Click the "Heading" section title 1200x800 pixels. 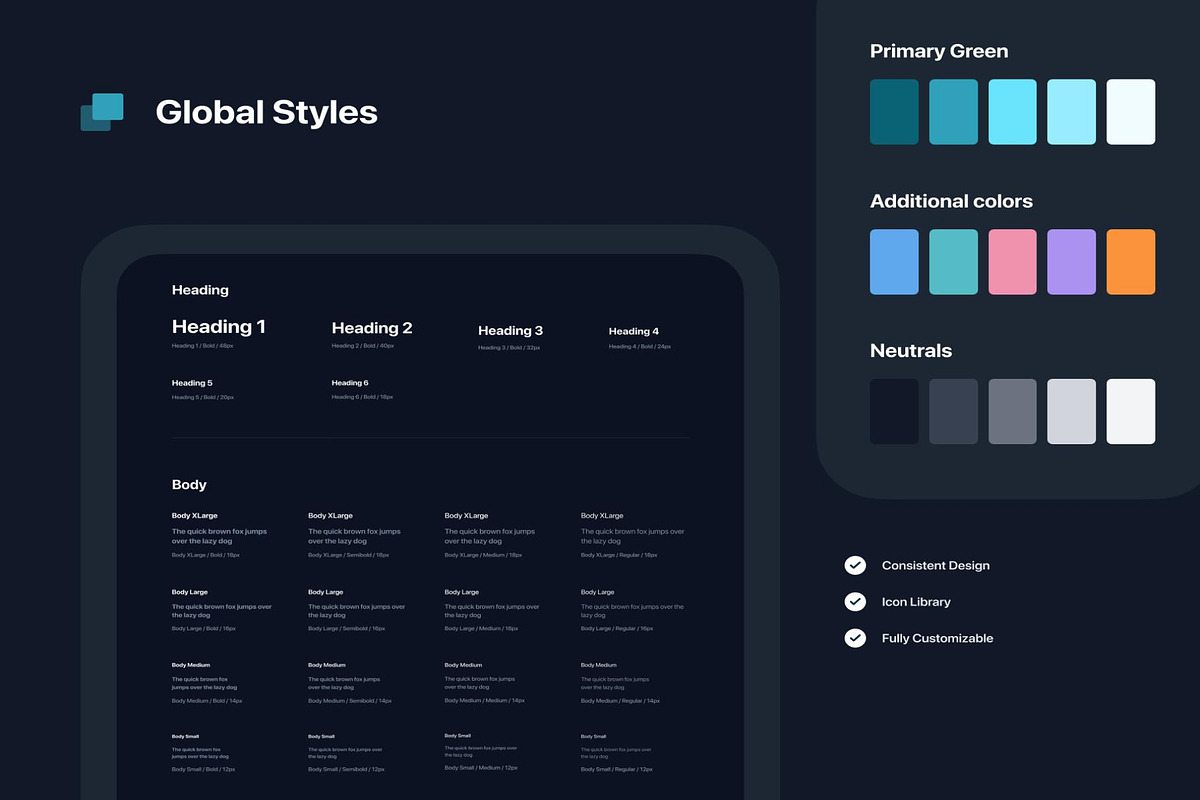[200, 290]
